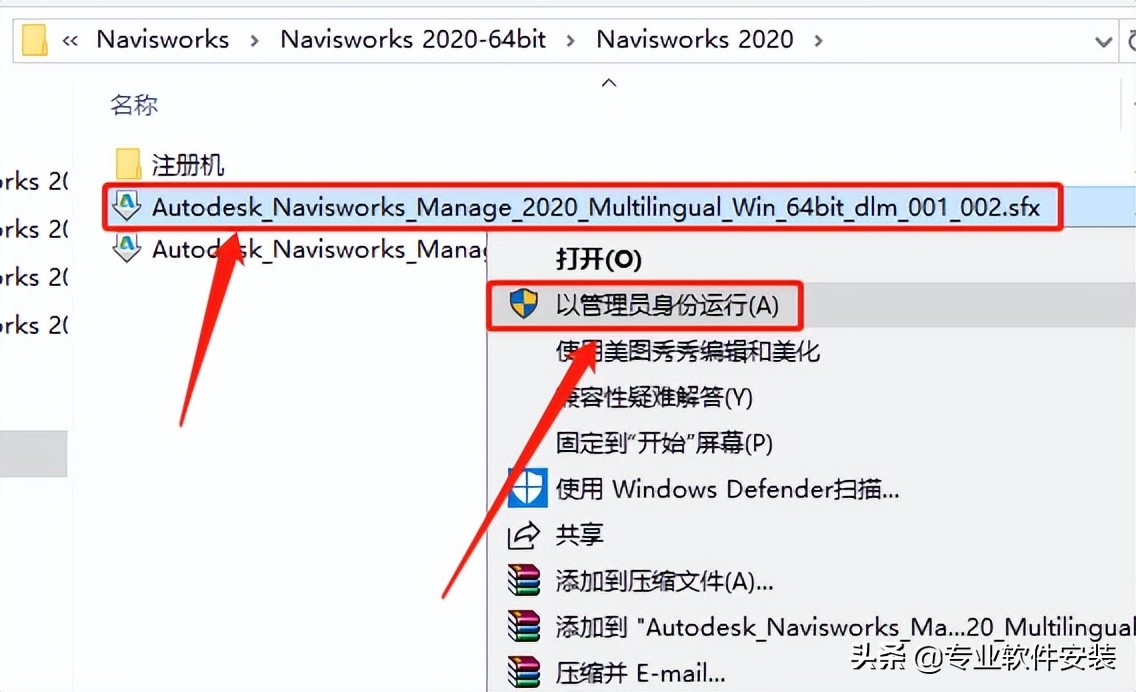Click the Navisworks 2020 breadcrumb segment
Screen dimensions: 1136x692
tap(695, 39)
